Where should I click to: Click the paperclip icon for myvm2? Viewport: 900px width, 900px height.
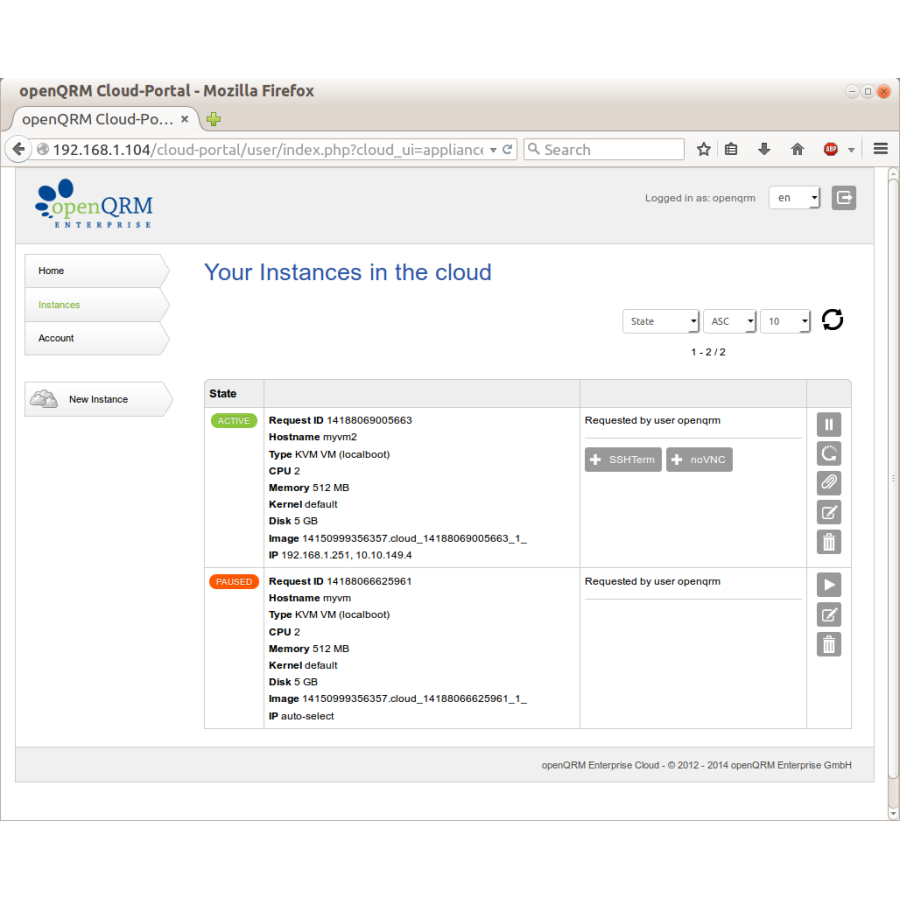(828, 483)
